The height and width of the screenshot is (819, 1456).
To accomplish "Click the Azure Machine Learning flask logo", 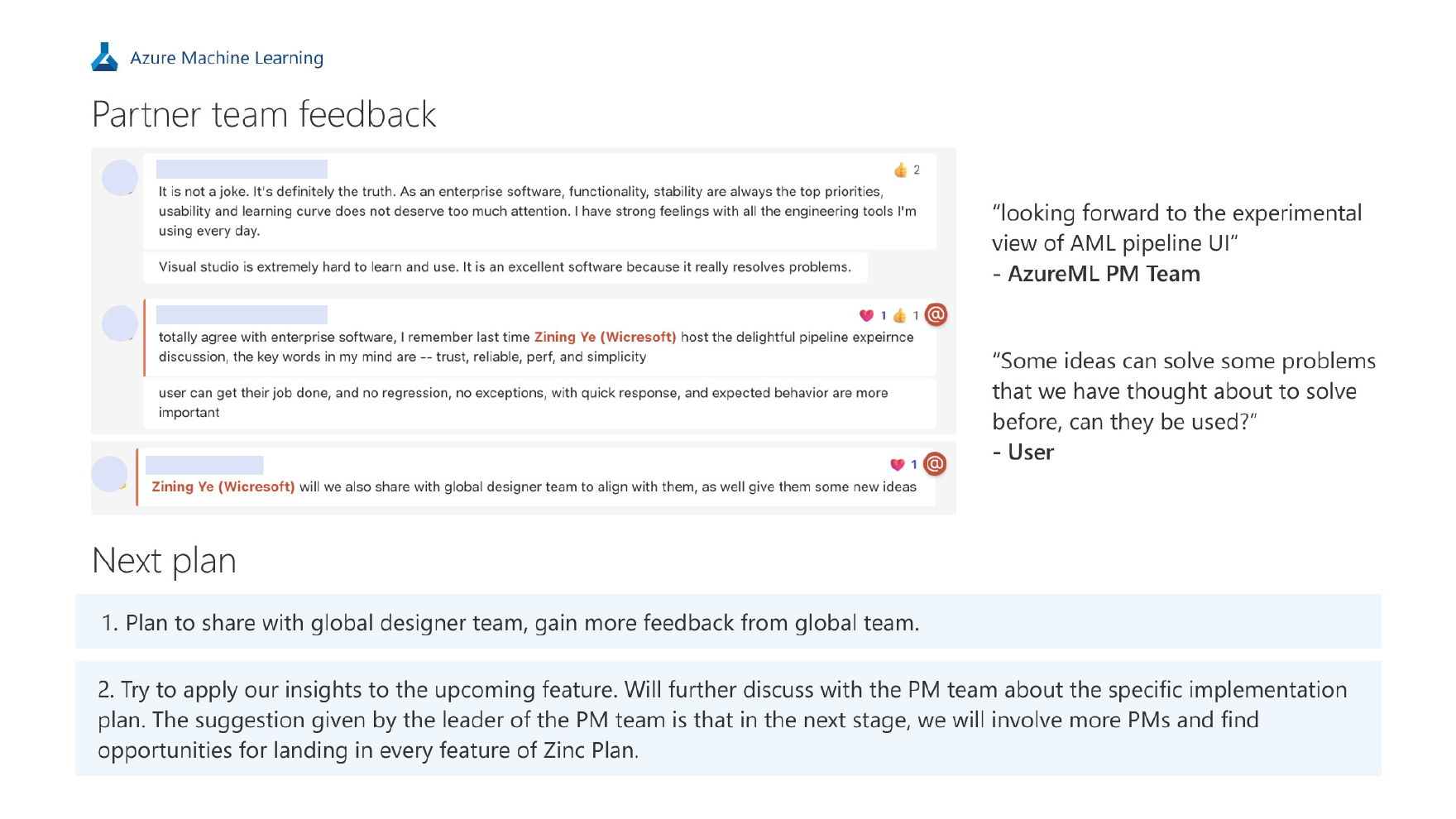I will pyautogui.click(x=104, y=57).
